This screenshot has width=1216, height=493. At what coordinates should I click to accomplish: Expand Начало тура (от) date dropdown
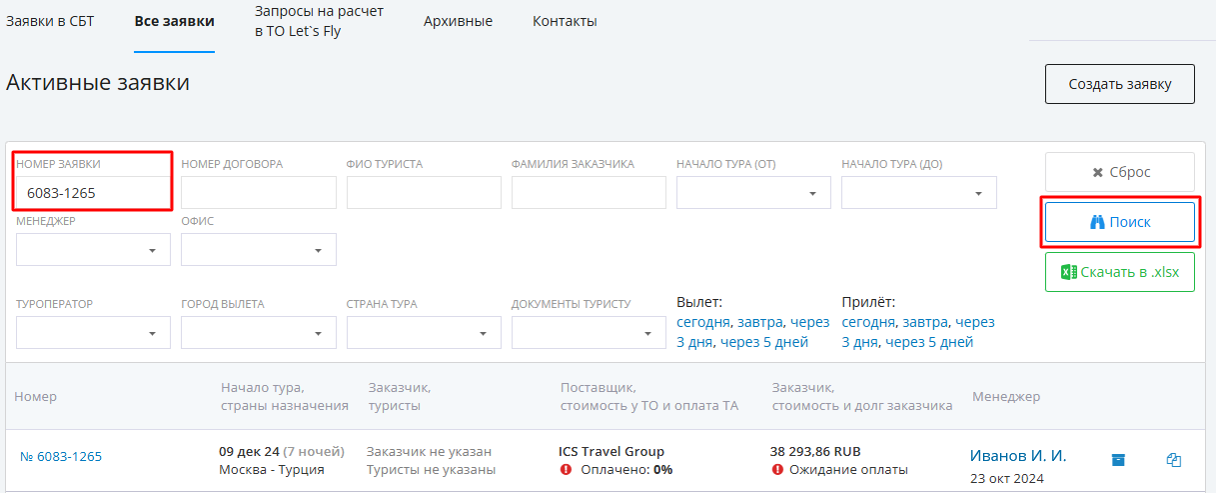pos(754,193)
